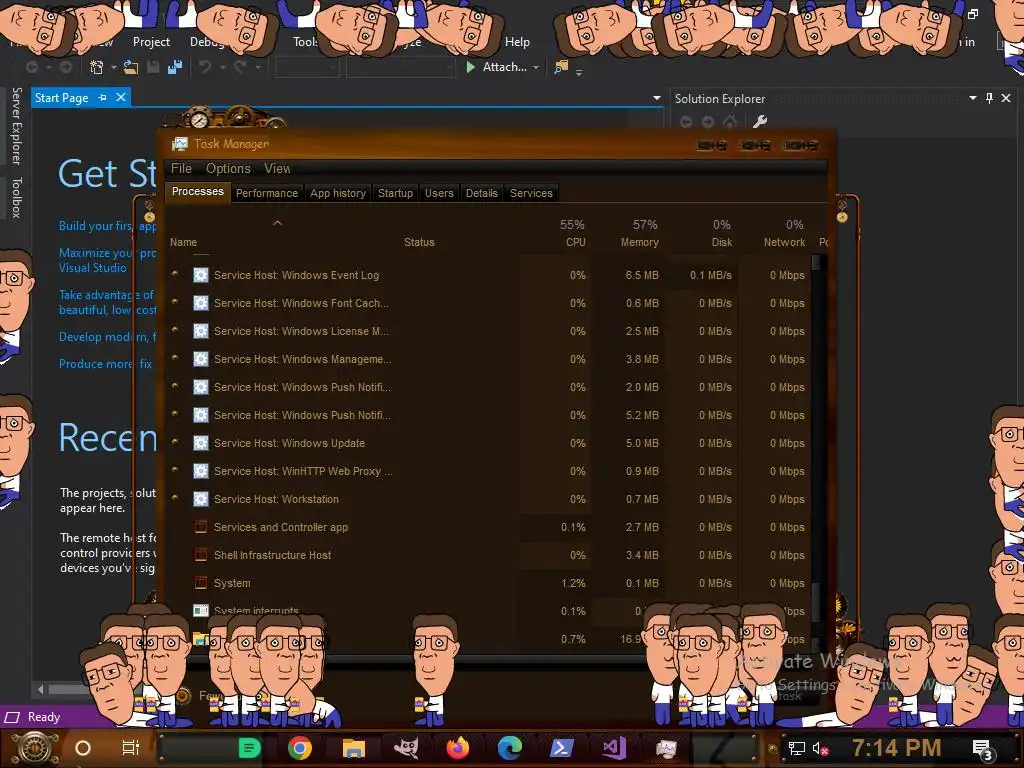Open the solution platforms combo box
Image resolution: width=1024 pixels, height=768 pixels.
pos(400,67)
